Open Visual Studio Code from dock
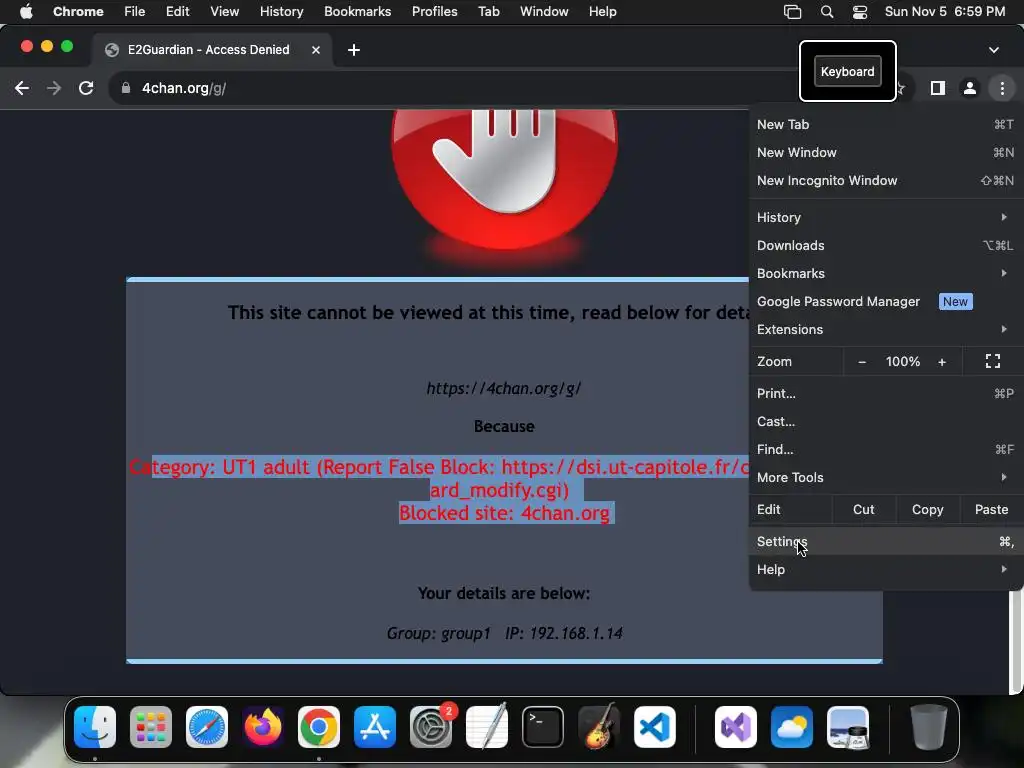This screenshot has height=768, width=1024. [654, 727]
